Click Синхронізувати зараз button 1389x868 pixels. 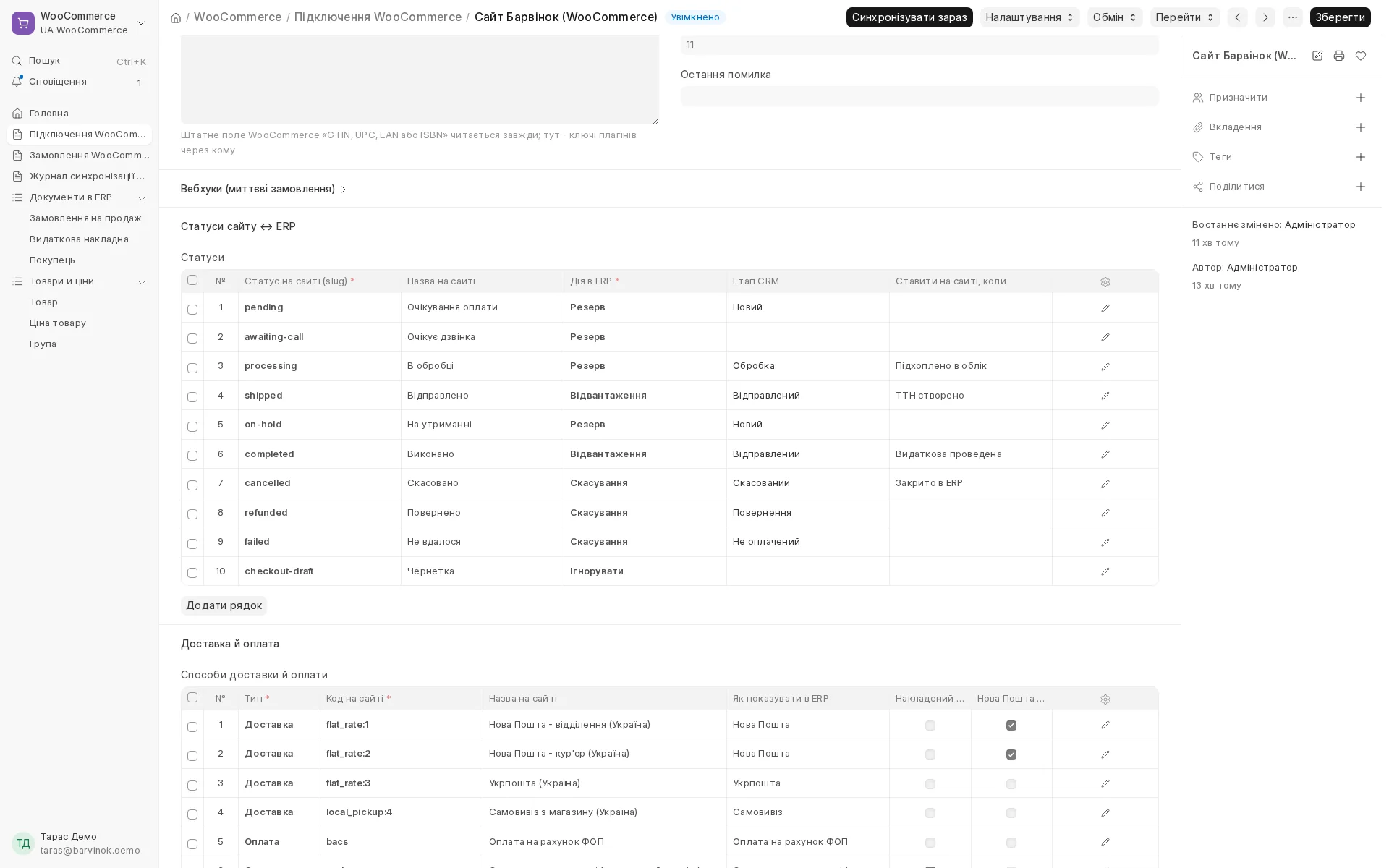coord(909,17)
